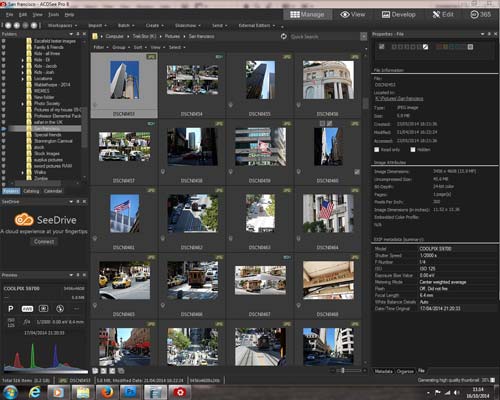500x400 pixels.
Task: Open Firefox from the taskbar
Action: pos(107,392)
